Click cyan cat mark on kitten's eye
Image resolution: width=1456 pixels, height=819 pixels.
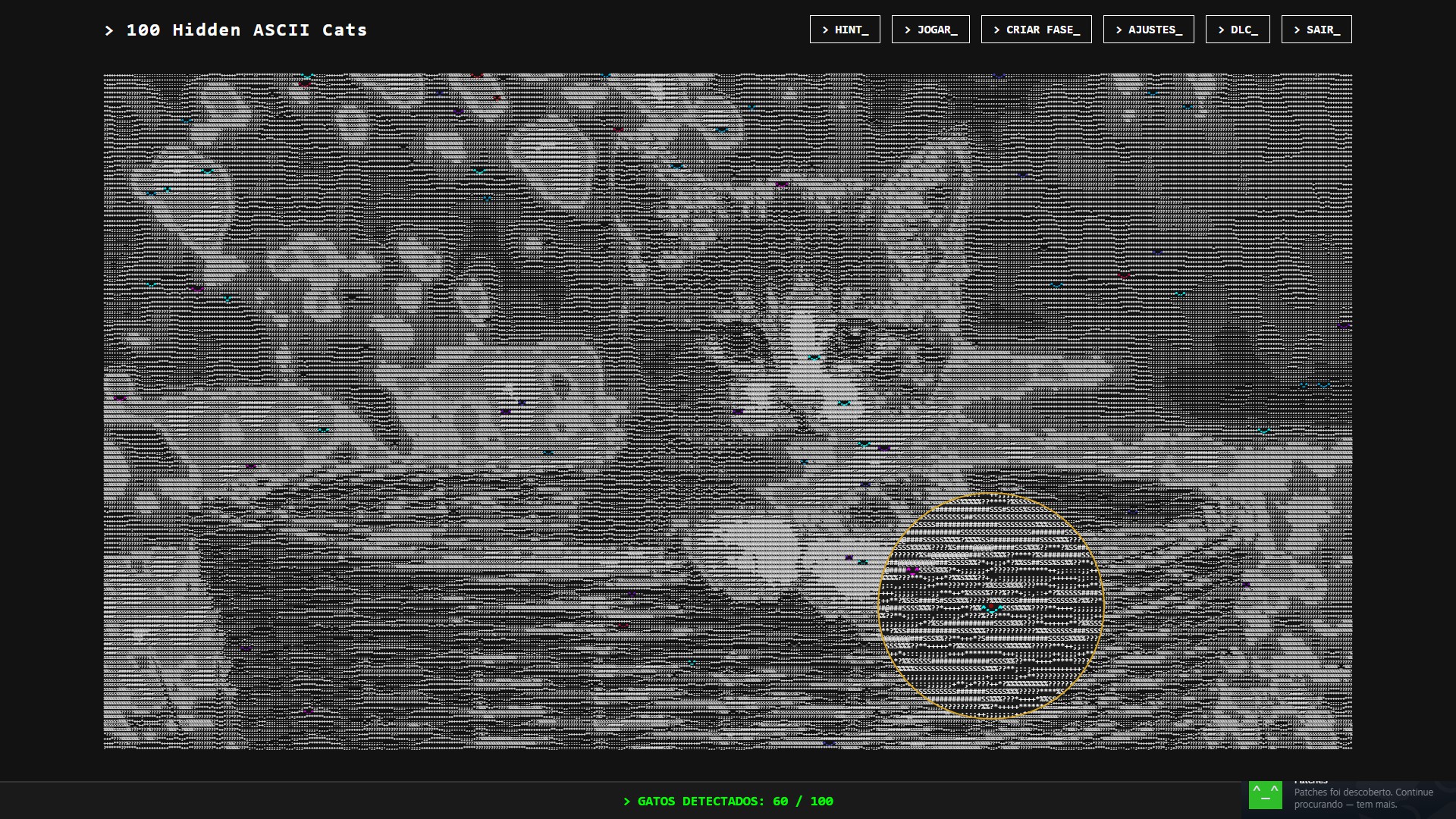click(x=814, y=357)
